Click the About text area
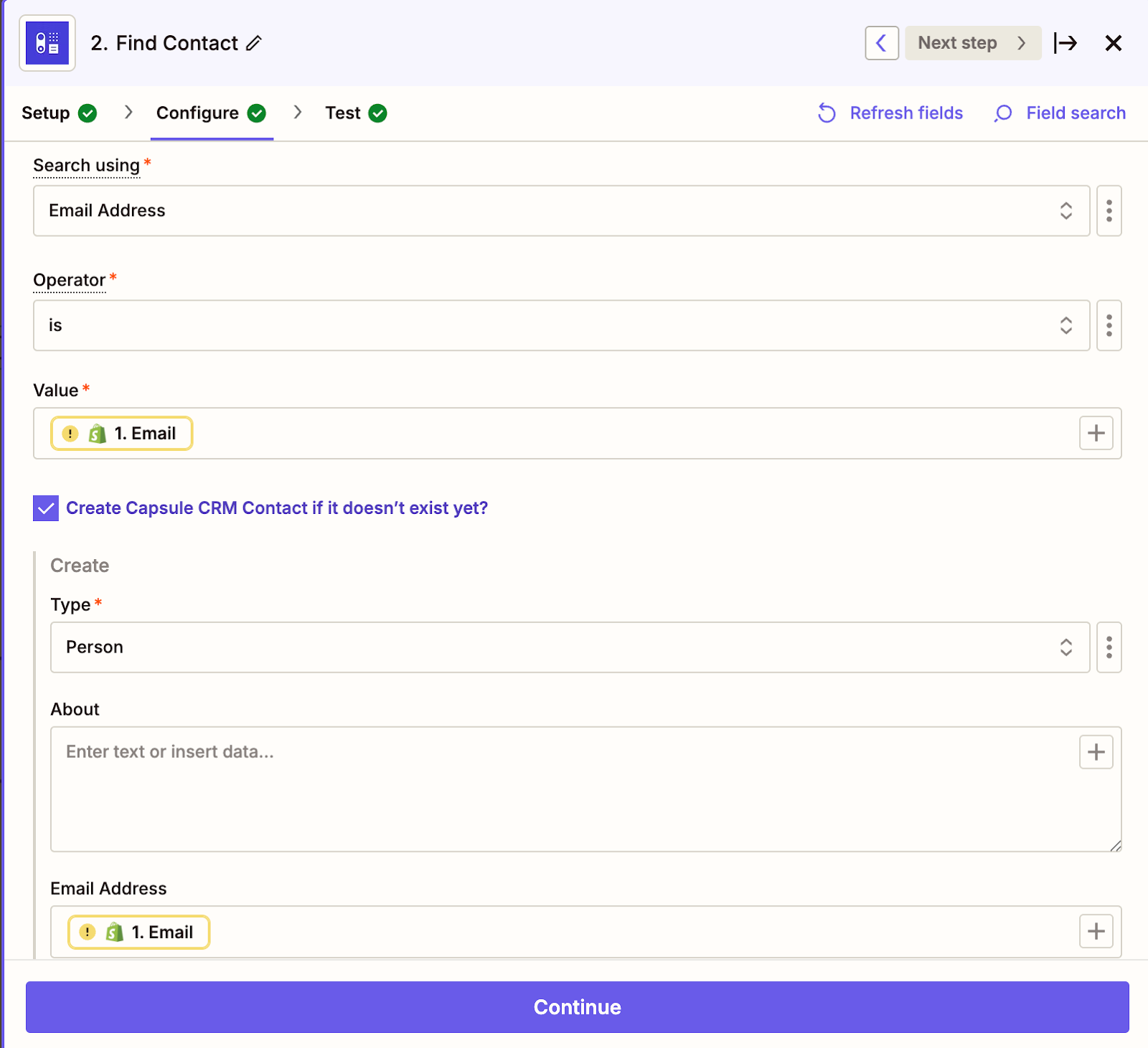The width and height of the screenshot is (1148, 1048). (x=586, y=790)
